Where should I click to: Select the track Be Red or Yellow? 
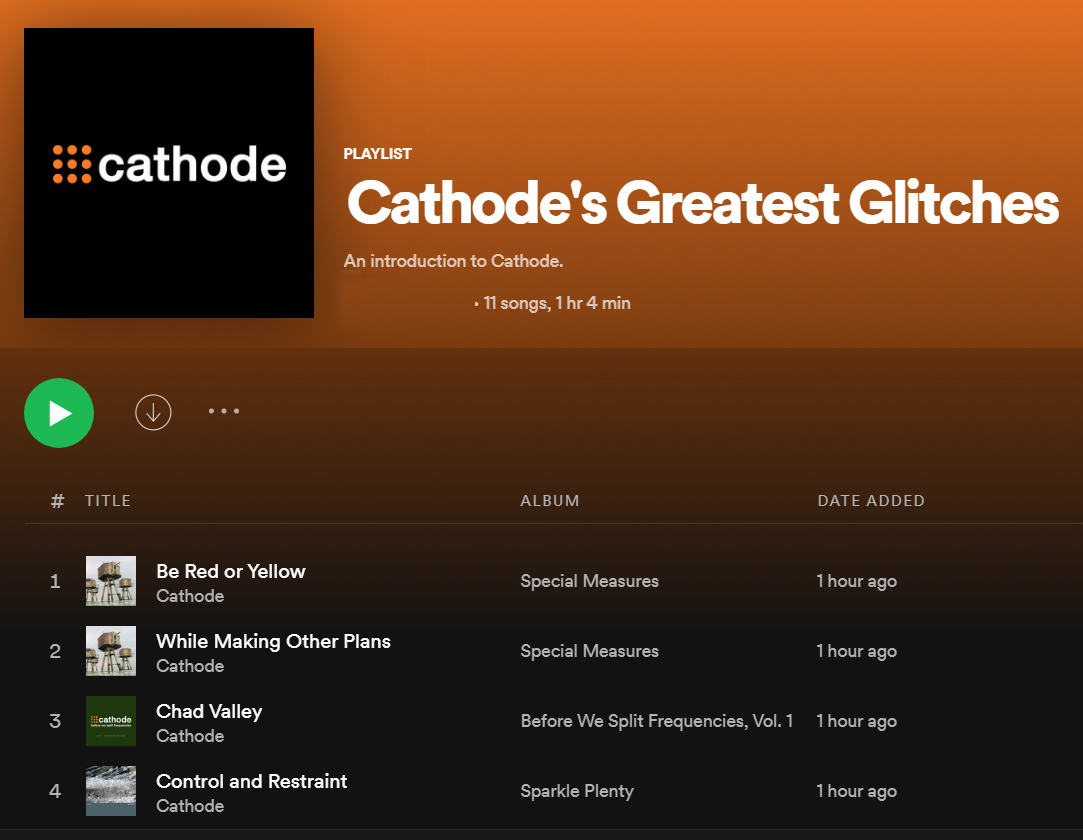231,571
